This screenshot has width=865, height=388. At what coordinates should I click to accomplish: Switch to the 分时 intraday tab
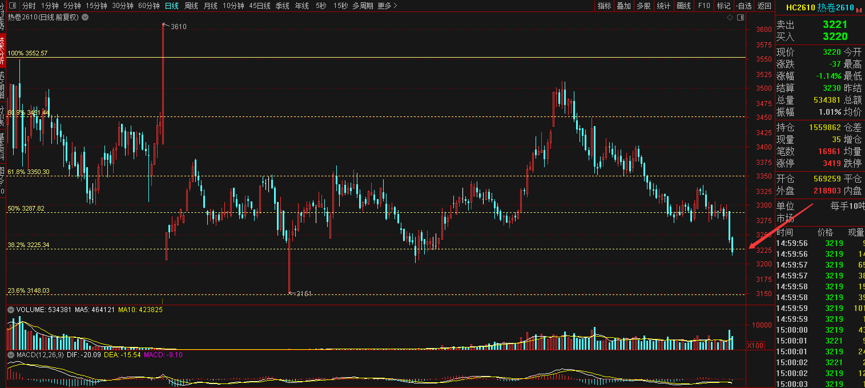(x=28, y=6)
